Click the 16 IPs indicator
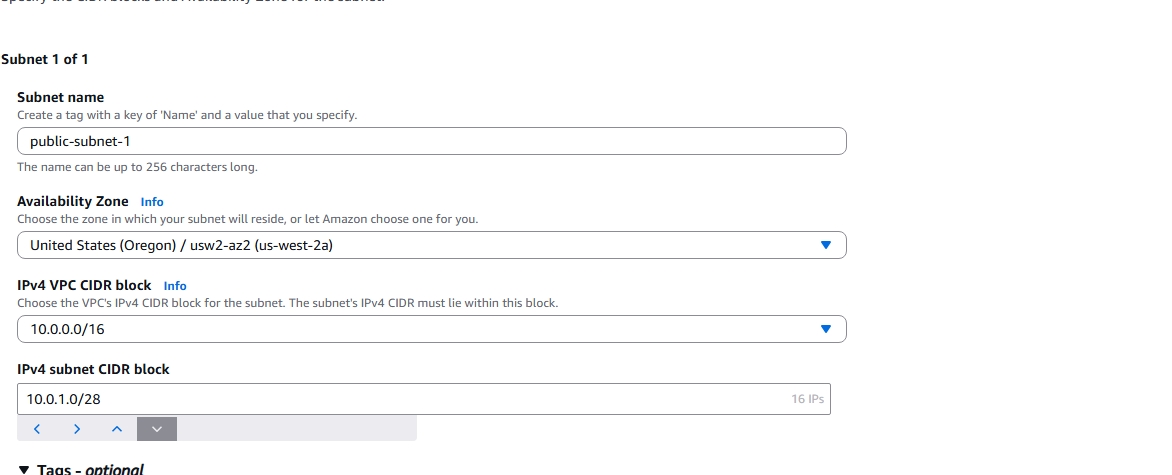 pyautogui.click(x=806, y=399)
